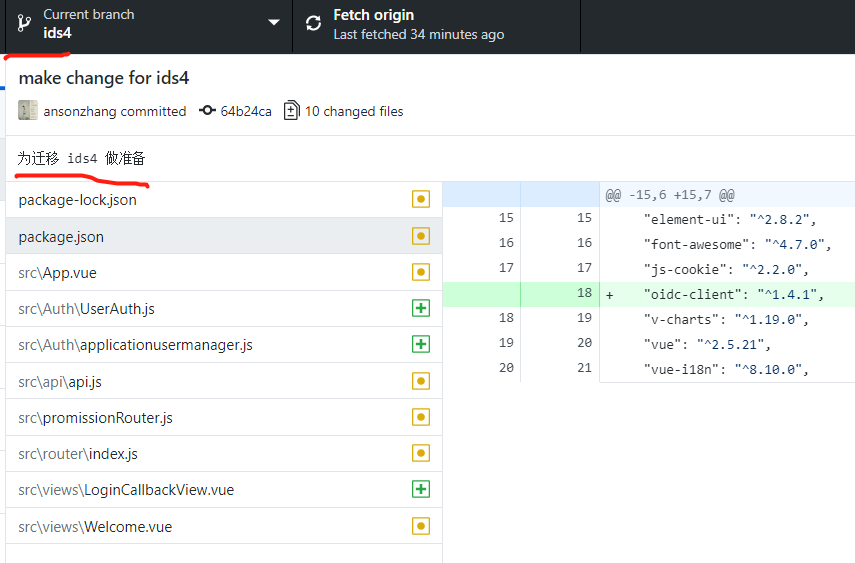Click ansonzhang's avatar thumbnail
The width and height of the screenshot is (855, 563).
pyautogui.click(x=28, y=110)
